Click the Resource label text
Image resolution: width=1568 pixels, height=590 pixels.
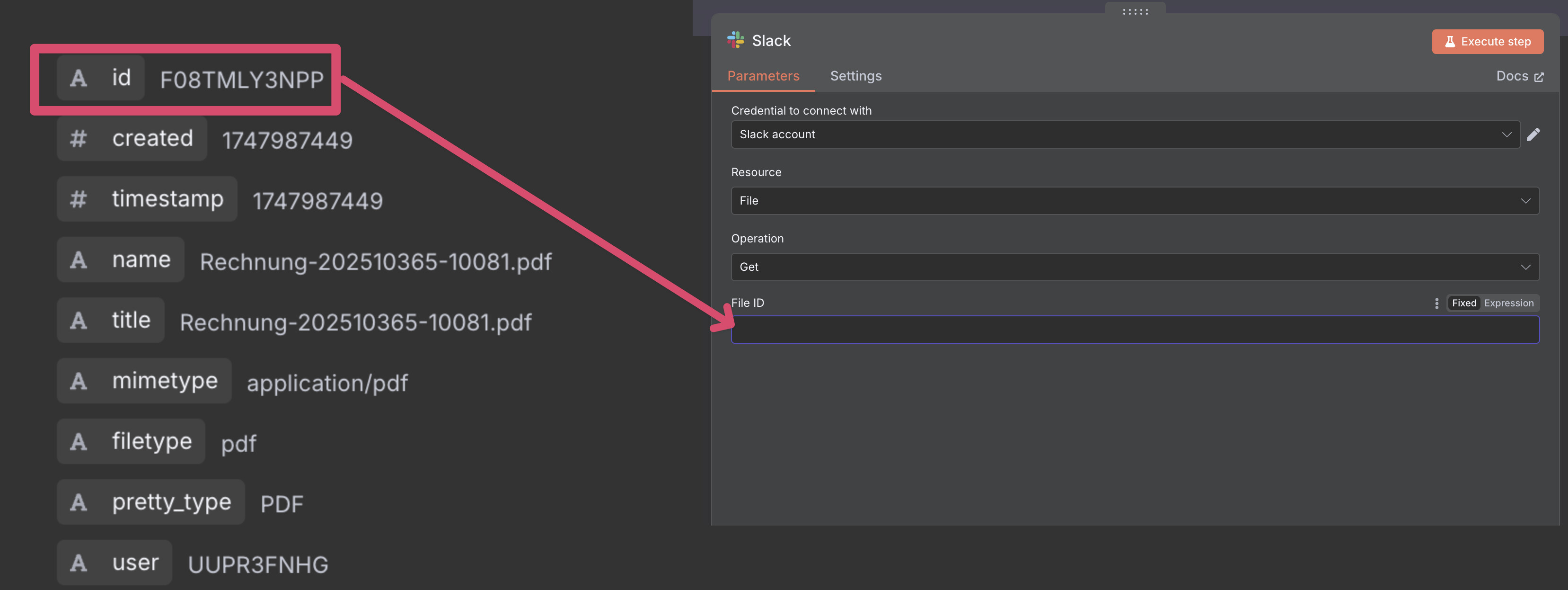point(756,172)
